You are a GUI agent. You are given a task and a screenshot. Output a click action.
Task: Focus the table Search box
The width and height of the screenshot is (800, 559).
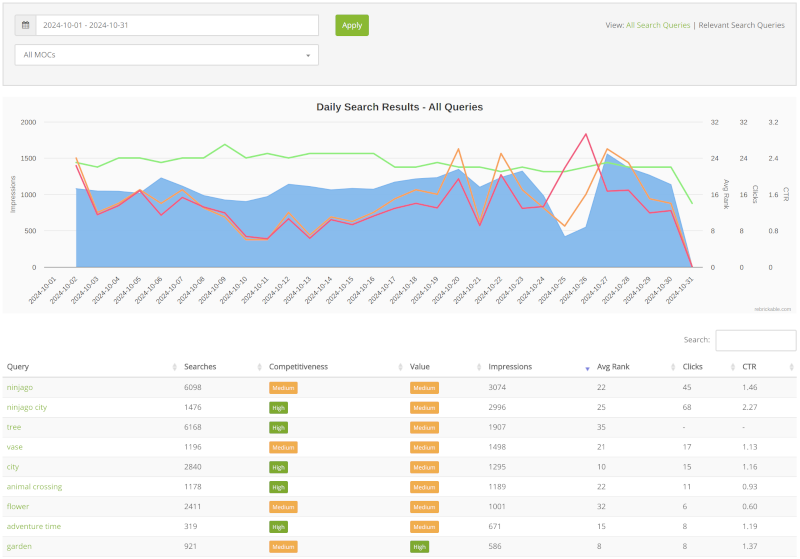[x=755, y=341]
